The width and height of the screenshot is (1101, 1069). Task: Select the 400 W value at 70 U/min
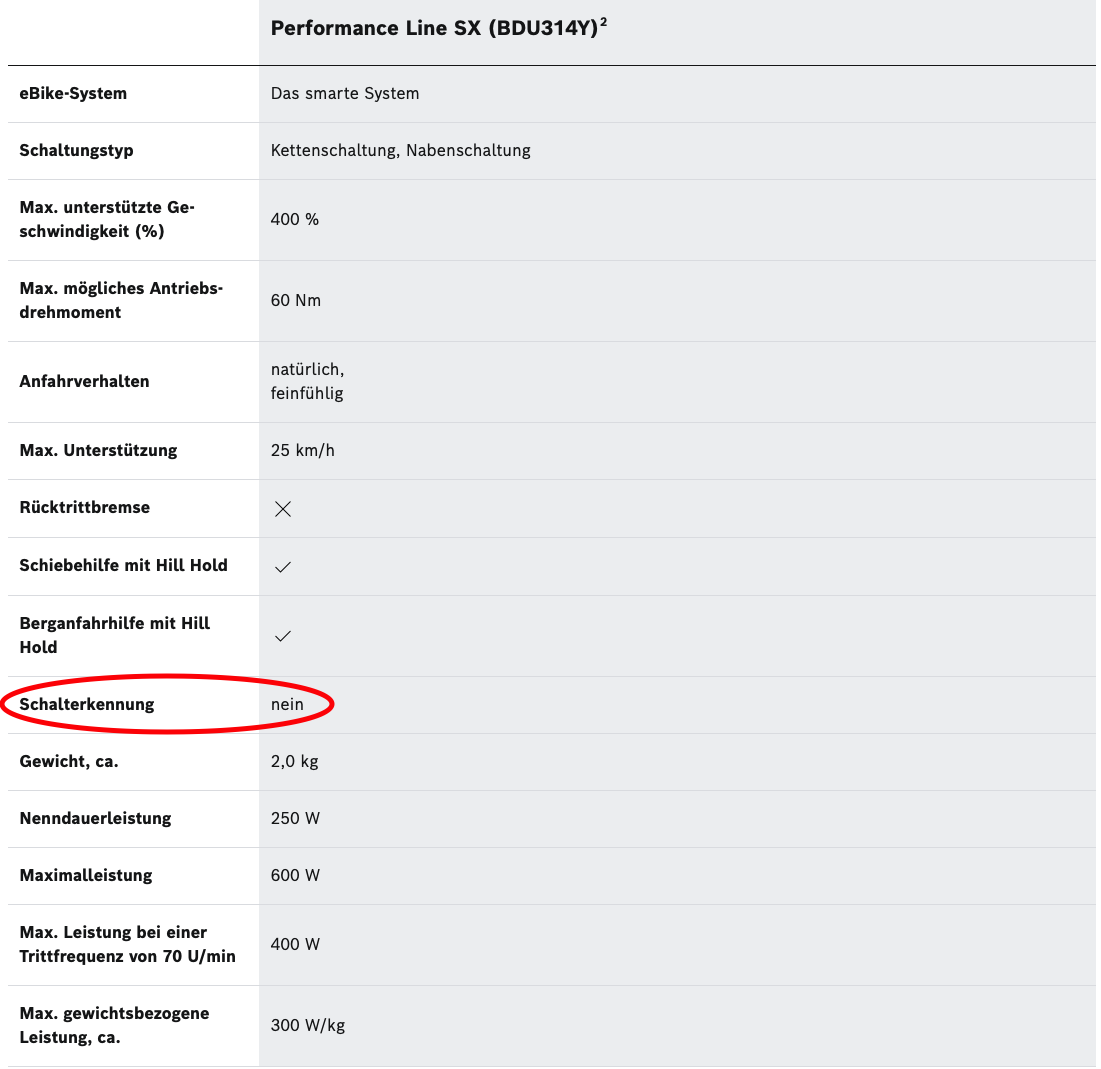(x=295, y=945)
